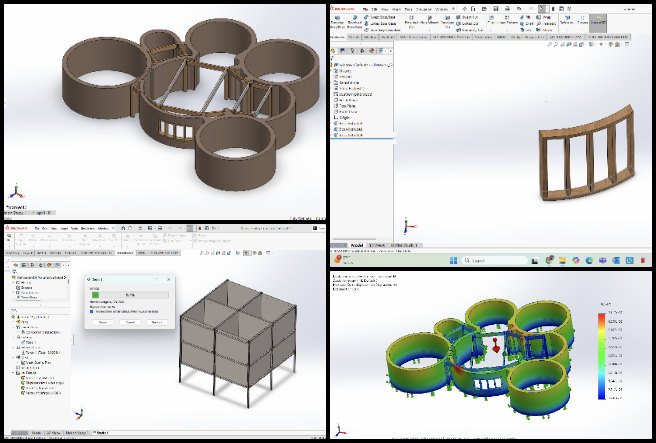Choose Boundary Boss/Base in the Features ribbon
The height and width of the screenshot is (443, 656).
click(382, 30)
